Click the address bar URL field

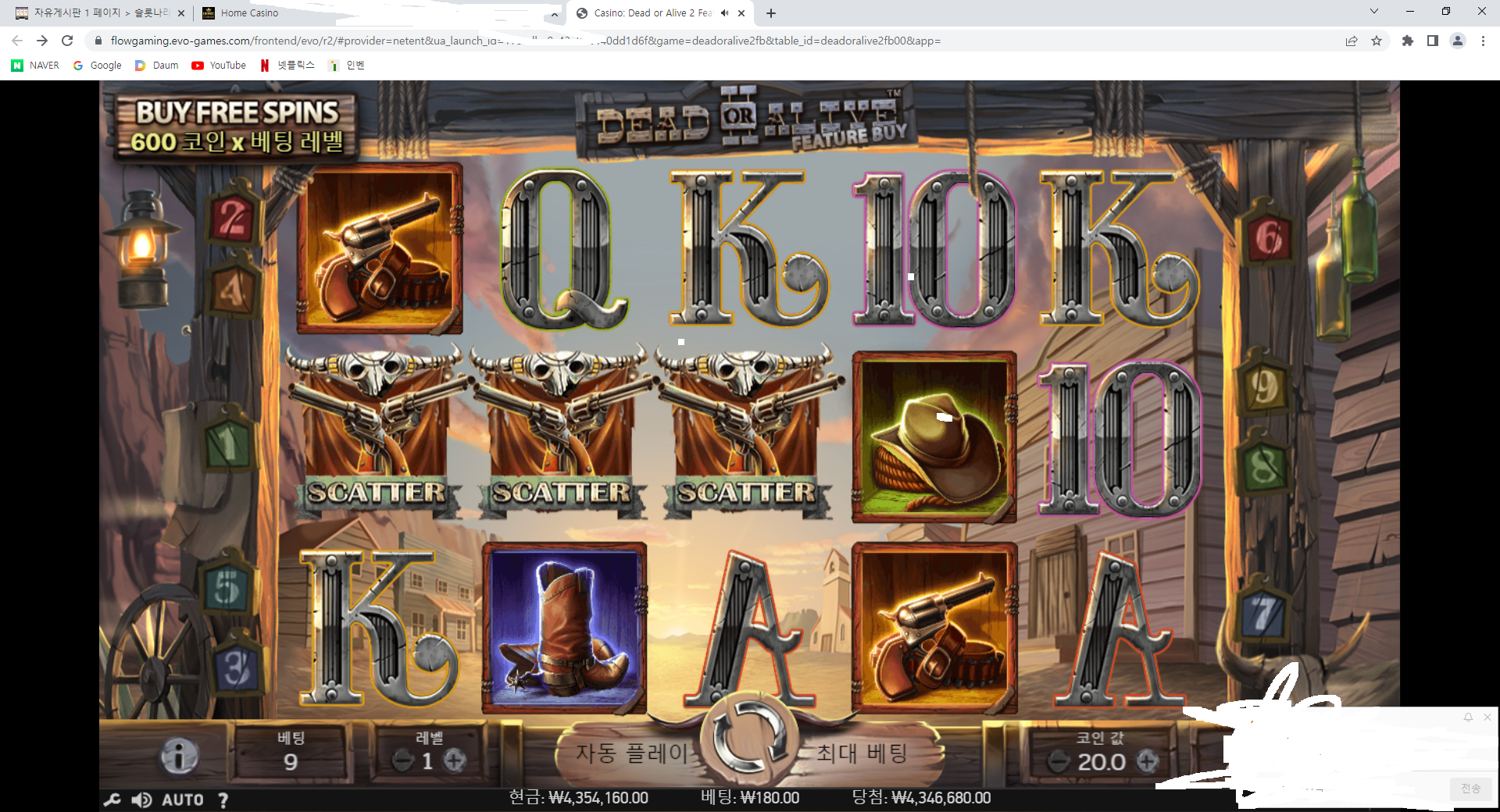click(x=719, y=41)
